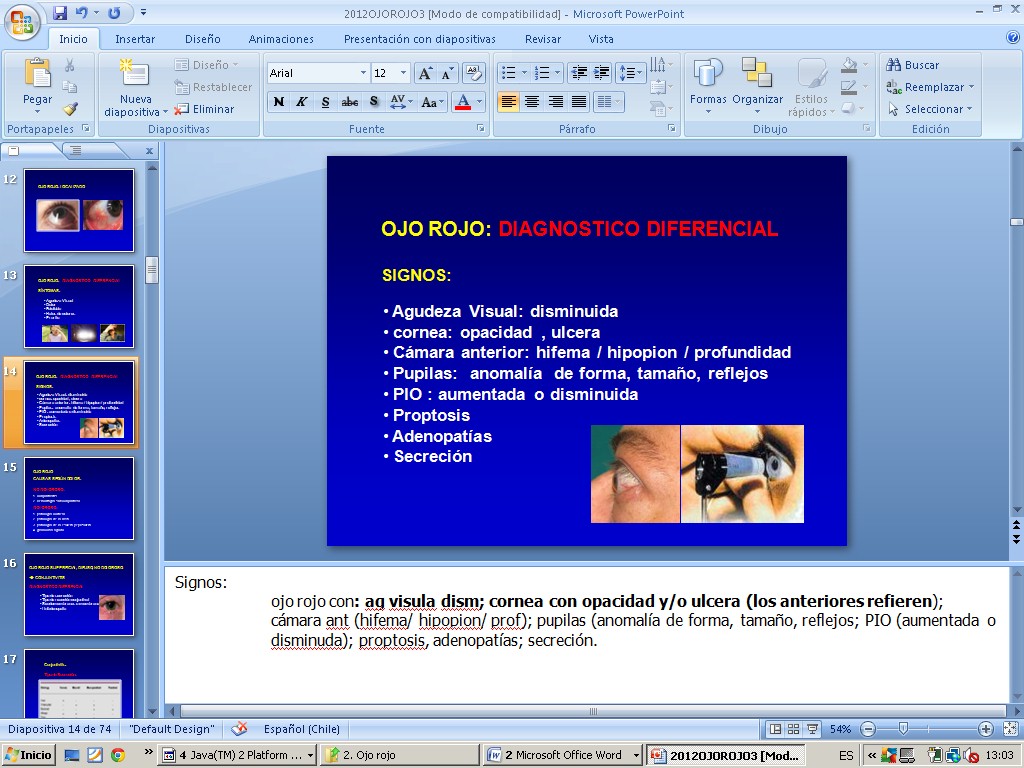Toggle italic (K) formatting
Image resolution: width=1024 pixels, height=768 pixels.
click(x=302, y=102)
